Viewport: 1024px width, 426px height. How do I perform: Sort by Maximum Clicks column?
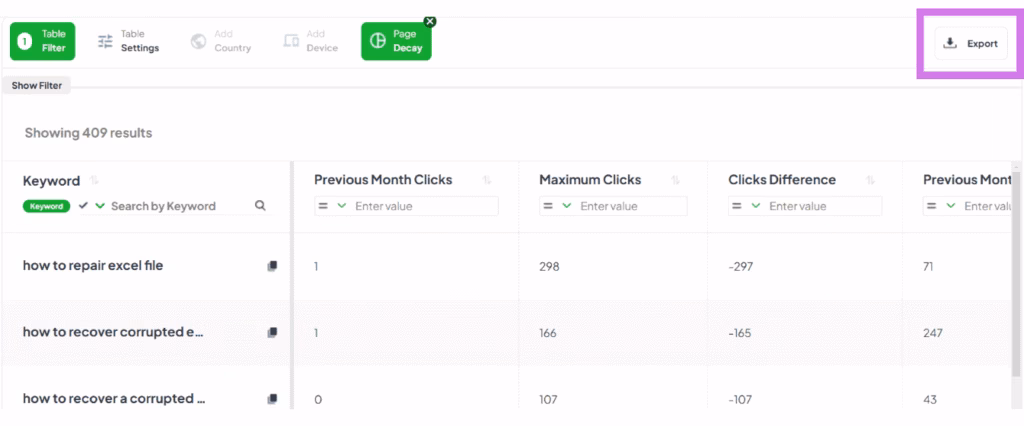(676, 180)
